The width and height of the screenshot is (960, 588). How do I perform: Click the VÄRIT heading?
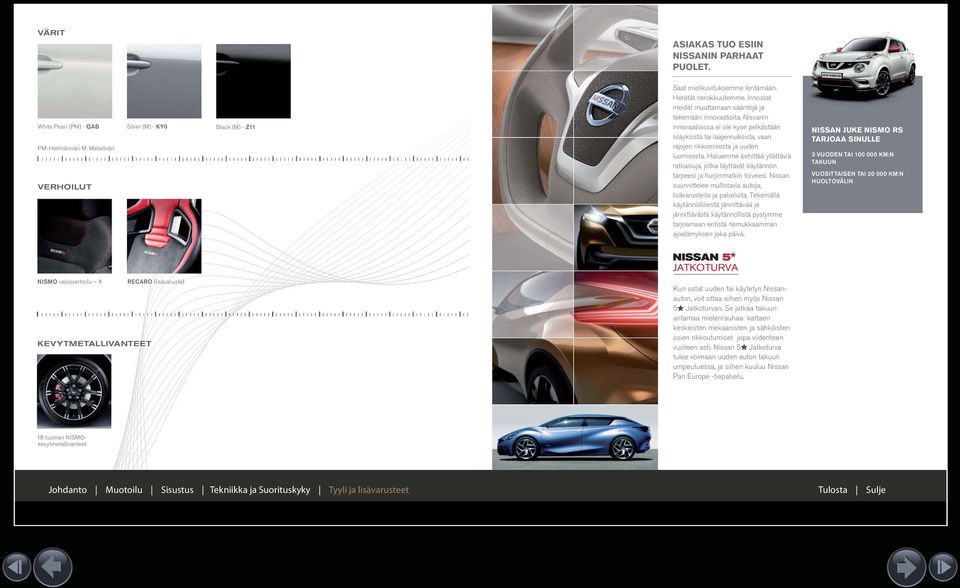tap(51, 32)
